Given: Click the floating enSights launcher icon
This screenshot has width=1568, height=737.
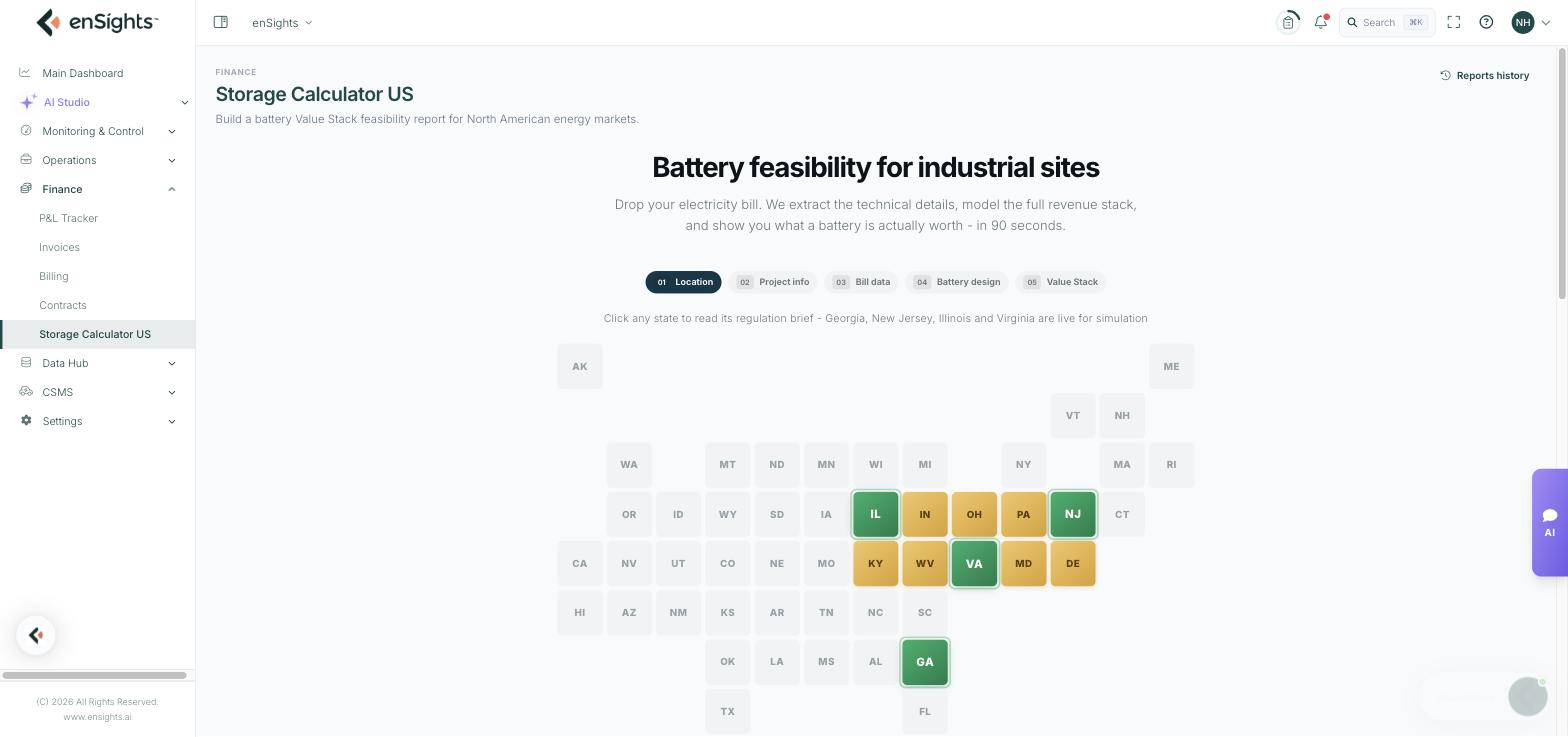Looking at the screenshot, I should (x=36, y=635).
